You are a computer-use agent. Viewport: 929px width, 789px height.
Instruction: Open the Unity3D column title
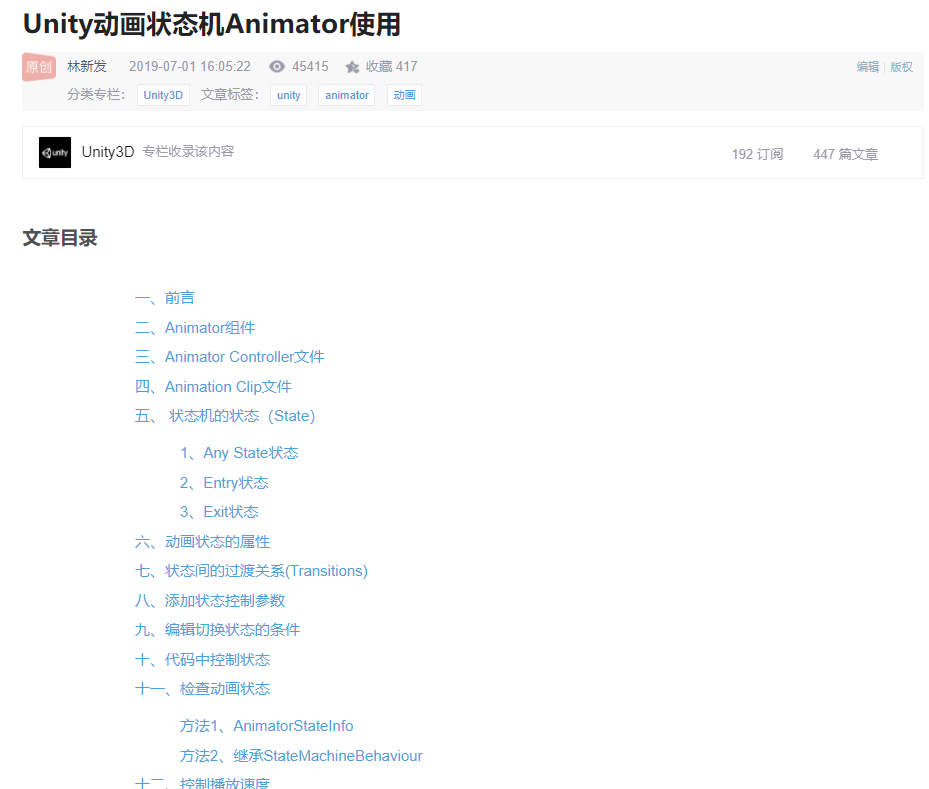108,152
